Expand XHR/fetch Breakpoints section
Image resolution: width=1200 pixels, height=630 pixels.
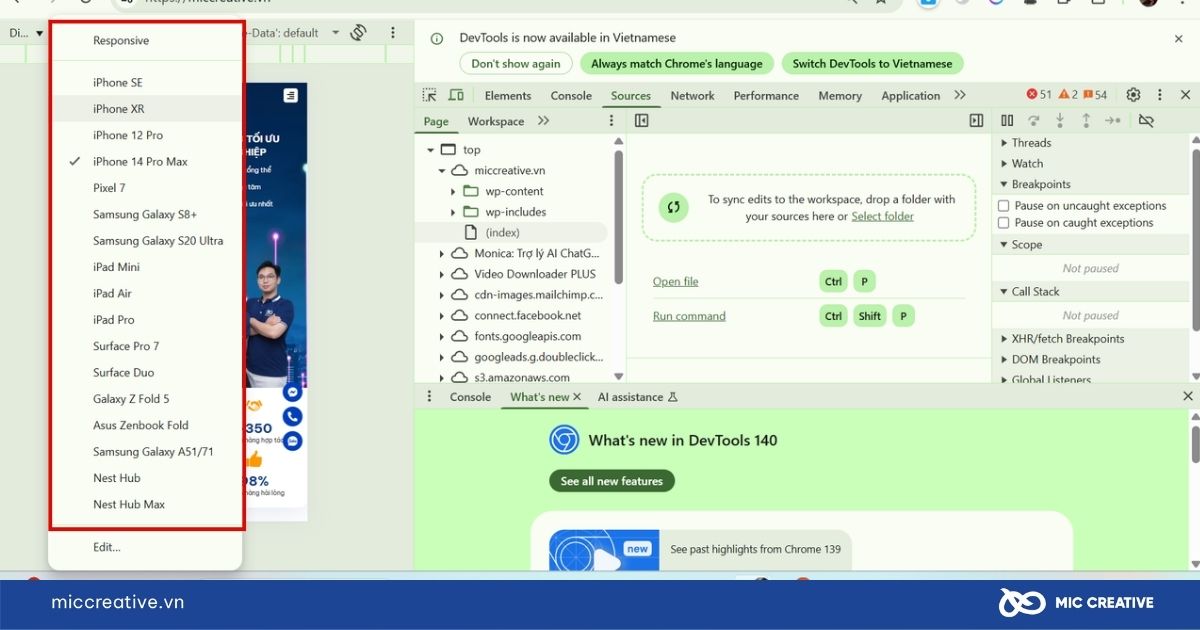coord(1062,339)
